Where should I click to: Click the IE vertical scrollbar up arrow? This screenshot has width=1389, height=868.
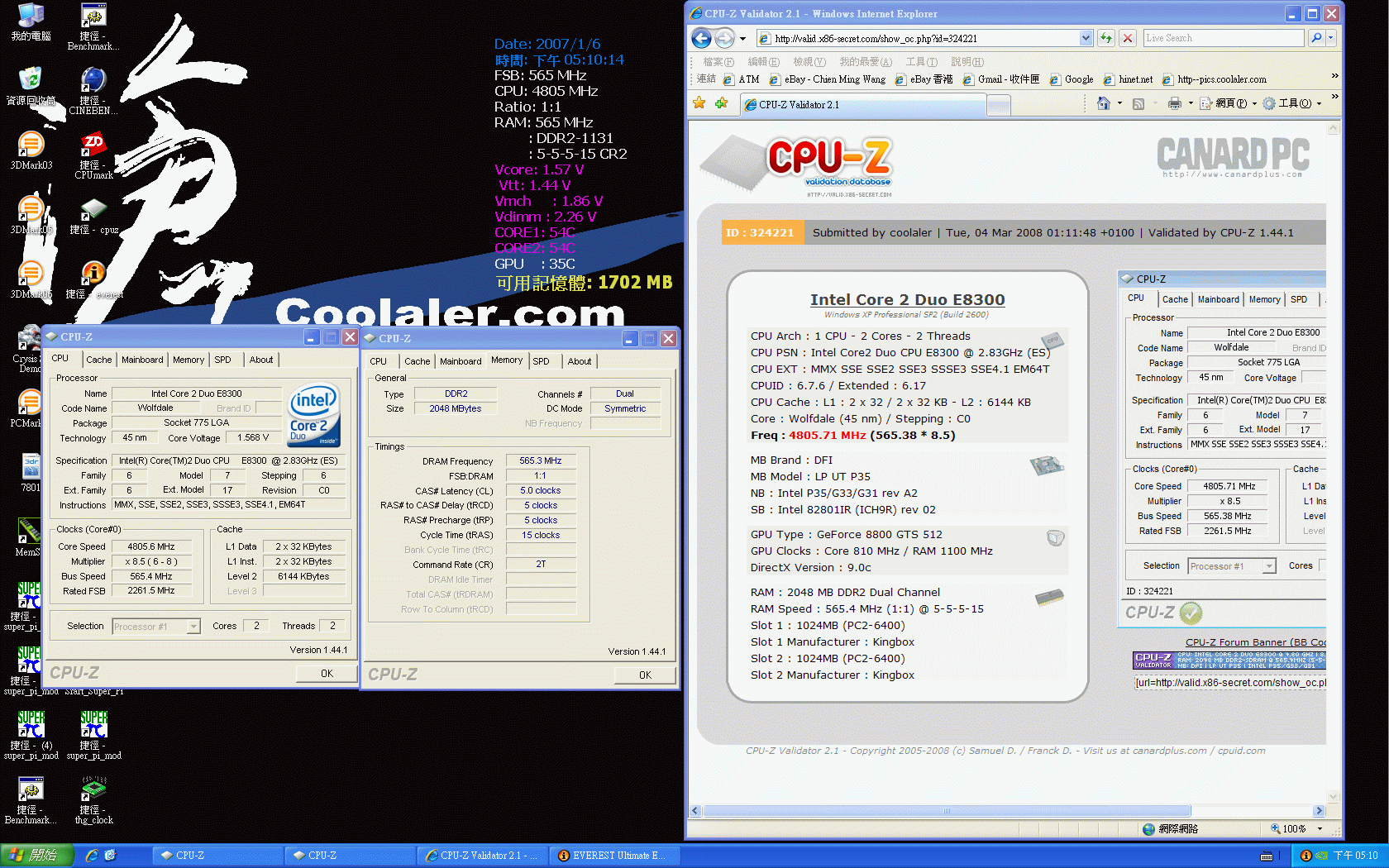1333,129
